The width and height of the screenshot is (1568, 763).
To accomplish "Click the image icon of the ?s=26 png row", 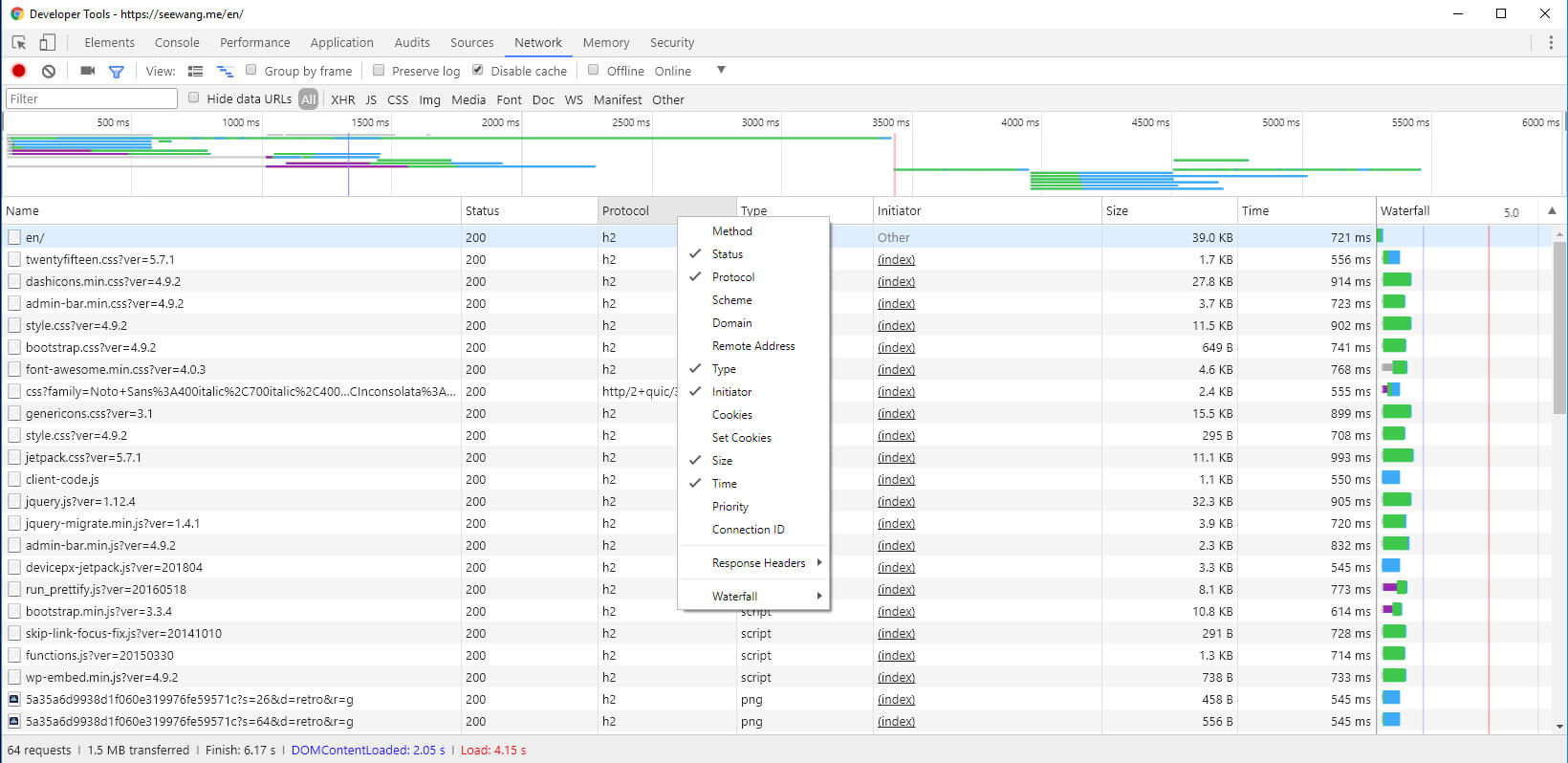I will pos(14,699).
